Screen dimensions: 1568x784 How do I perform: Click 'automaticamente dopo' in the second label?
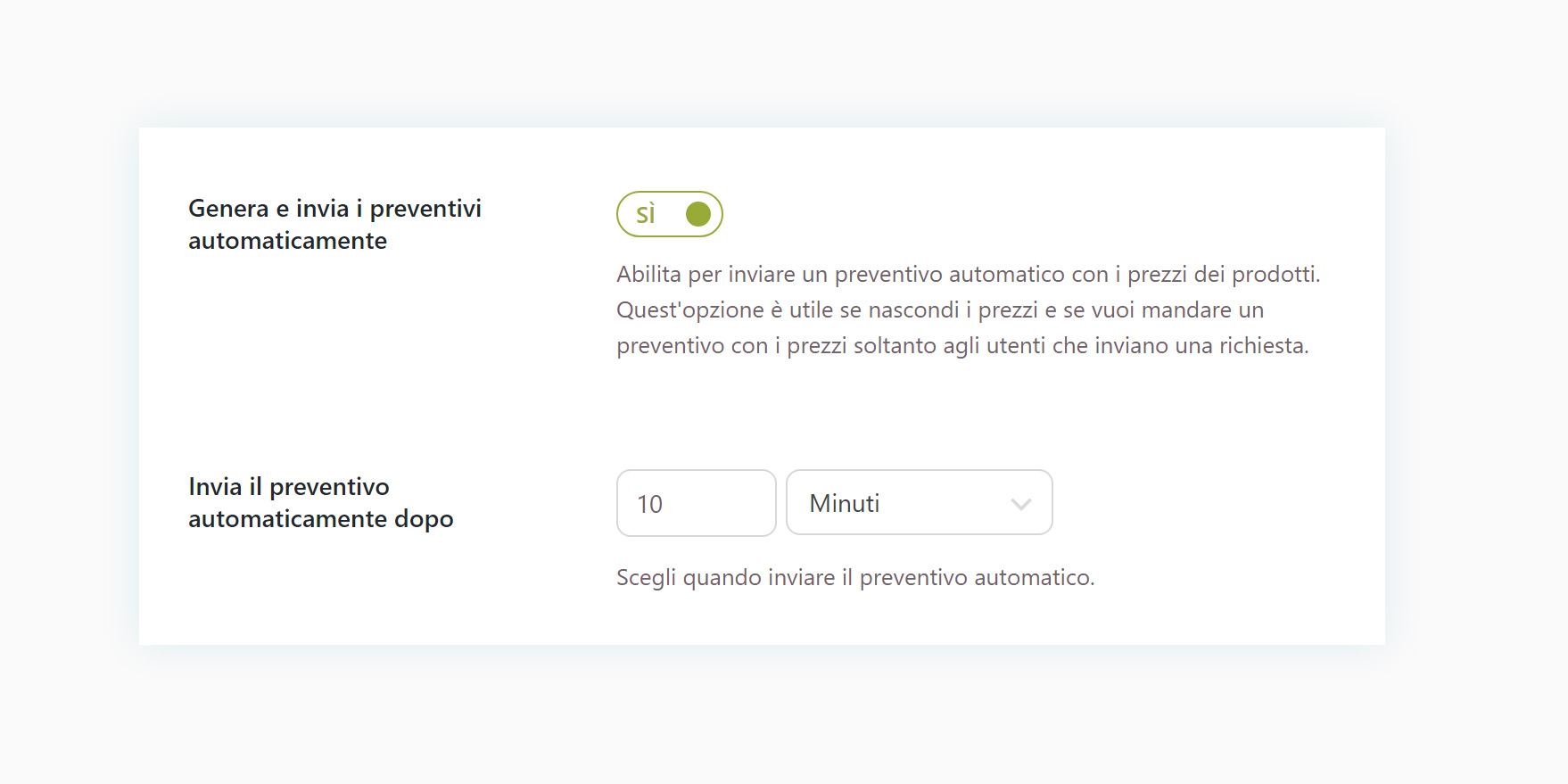click(320, 519)
